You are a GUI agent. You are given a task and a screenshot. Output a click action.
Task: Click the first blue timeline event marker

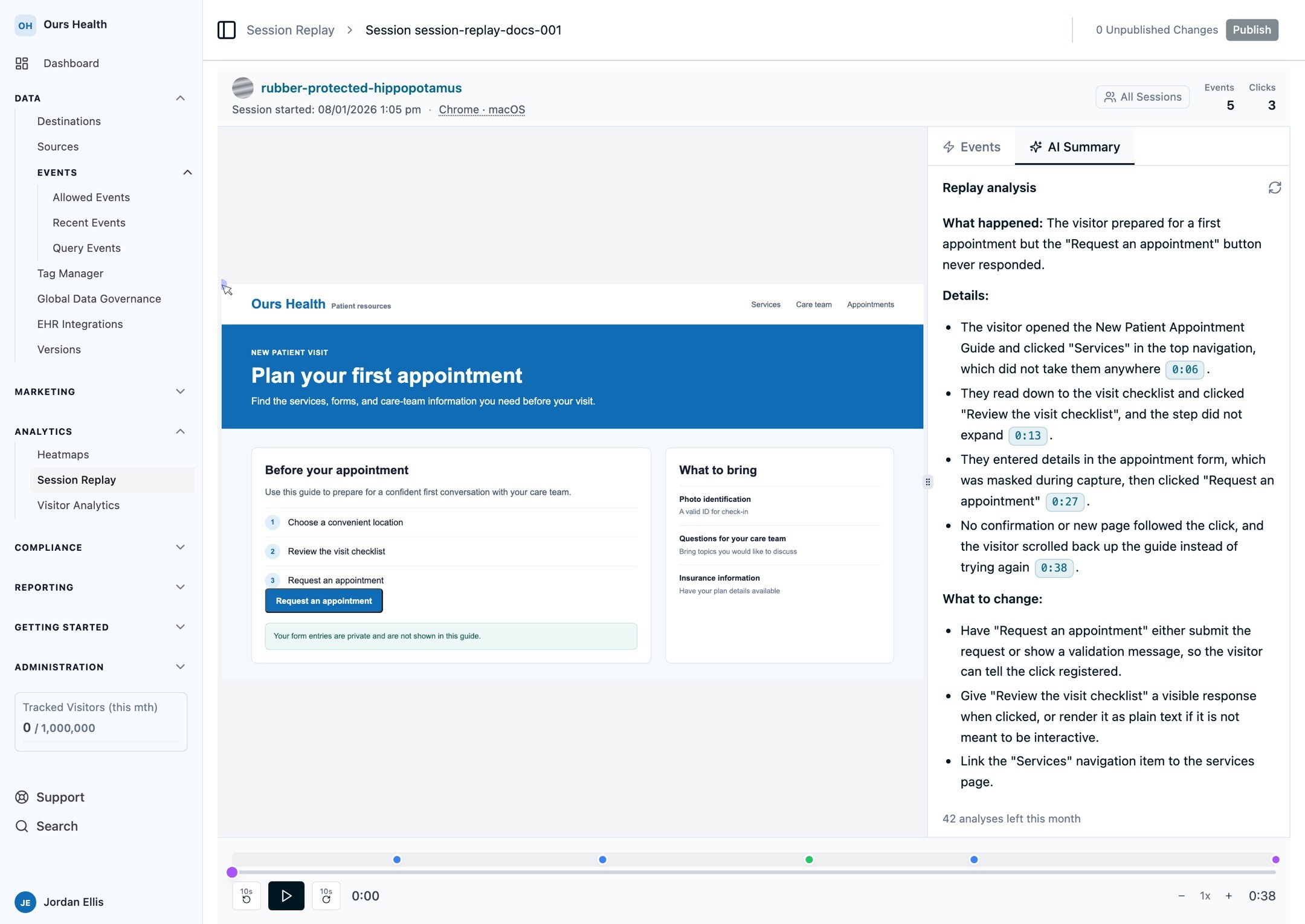397,859
